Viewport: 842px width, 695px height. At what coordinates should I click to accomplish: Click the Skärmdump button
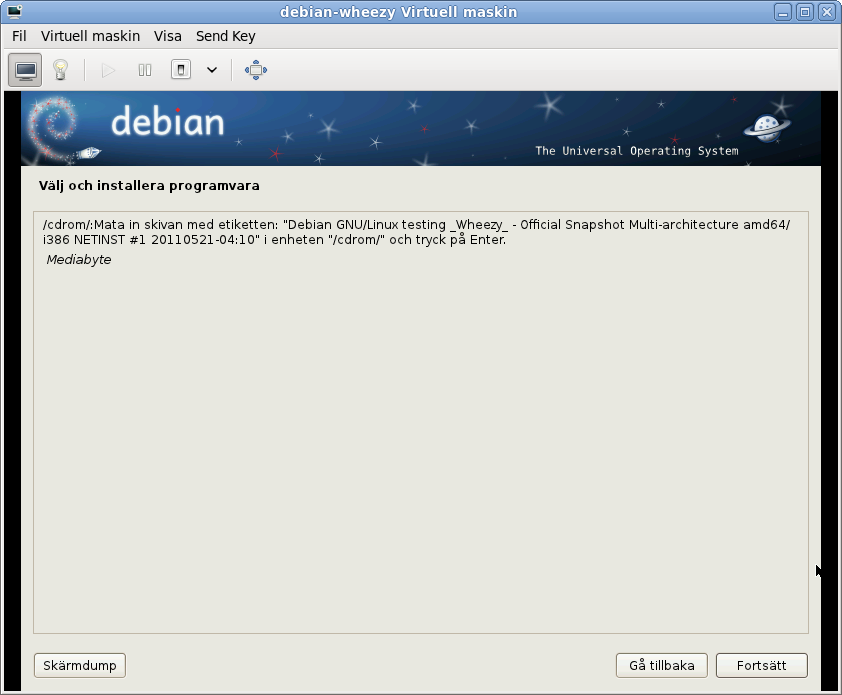point(79,665)
